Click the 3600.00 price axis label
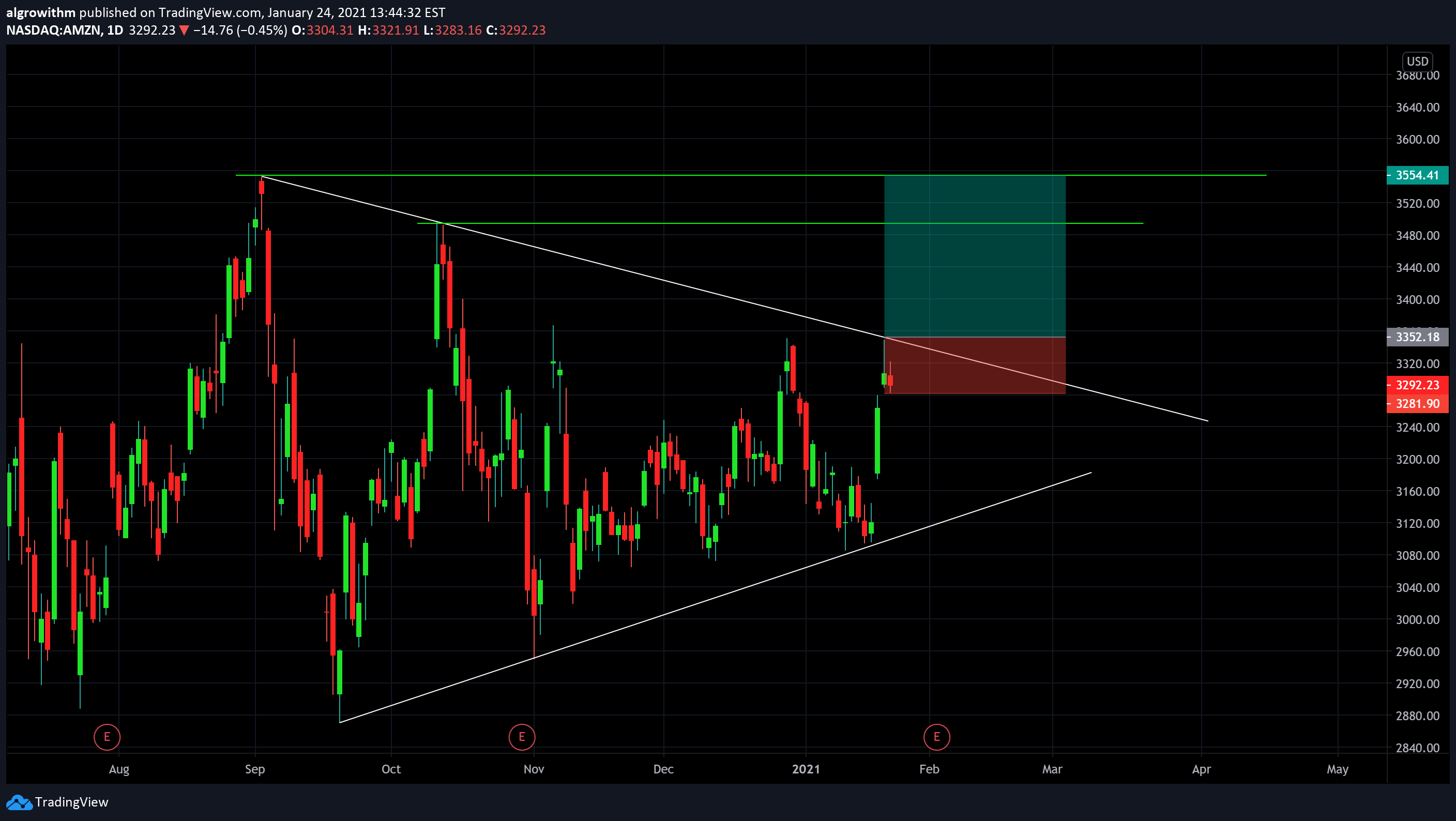This screenshot has width=1456, height=821. [1418, 140]
